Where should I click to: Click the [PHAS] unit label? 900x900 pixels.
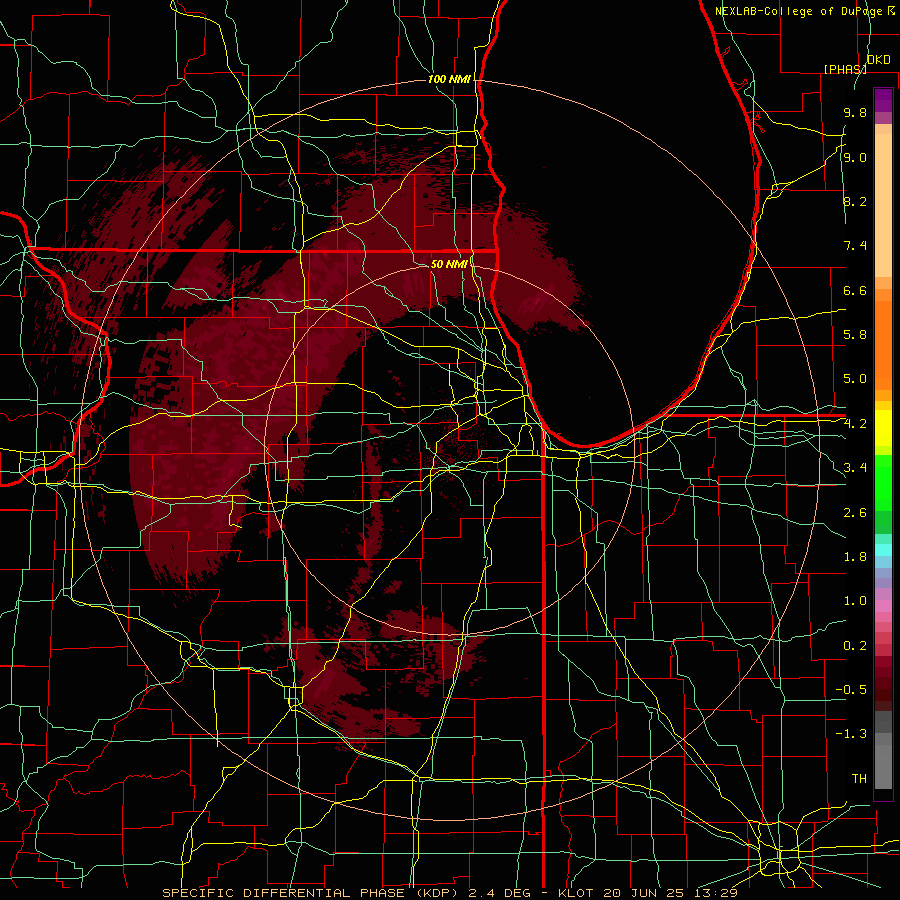[845, 69]
